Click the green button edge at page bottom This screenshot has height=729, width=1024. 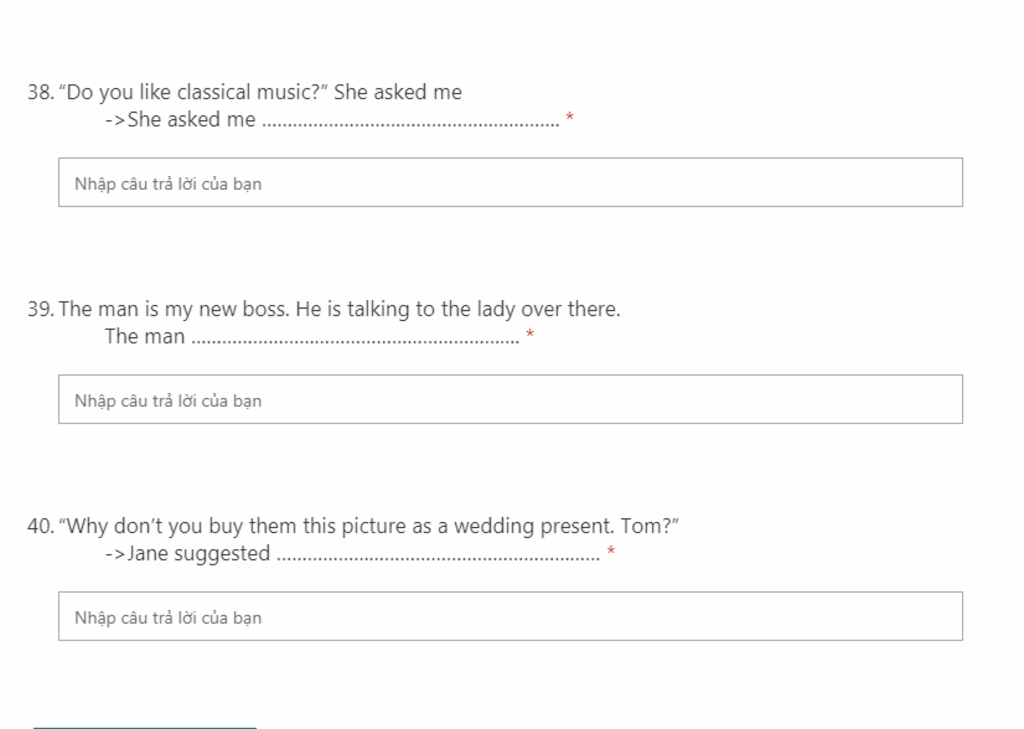pyautogui.click(x=145, y=727)
